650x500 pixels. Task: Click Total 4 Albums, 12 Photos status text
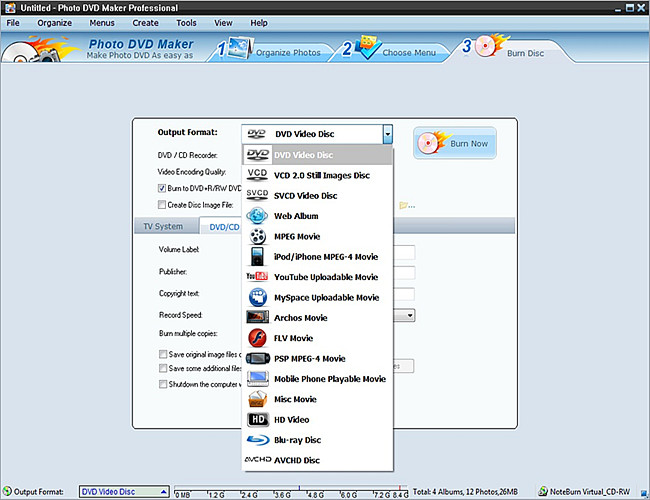[465, 492]
